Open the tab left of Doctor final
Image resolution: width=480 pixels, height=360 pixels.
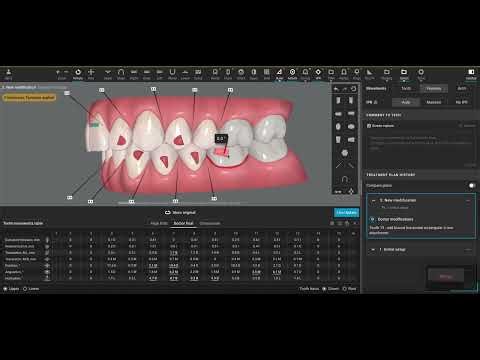(159, 223)
